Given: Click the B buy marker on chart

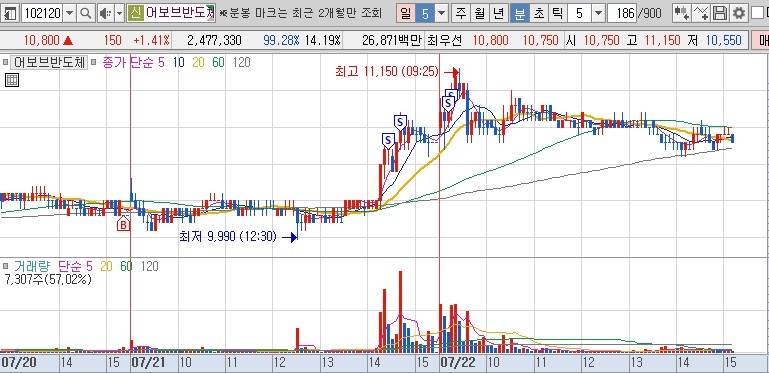Looking at the screenshot, I should (124, 224).
